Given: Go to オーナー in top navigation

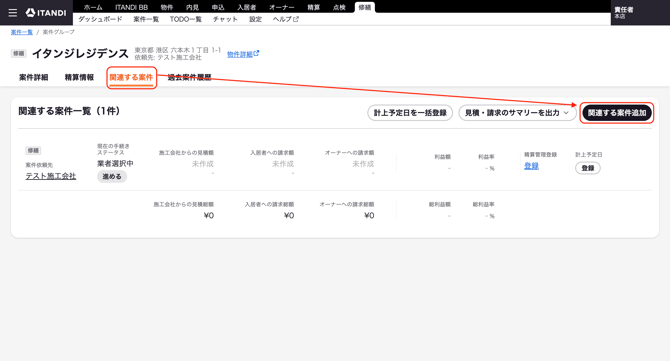Looking at the screenshot, I should (x=282, y=7).
